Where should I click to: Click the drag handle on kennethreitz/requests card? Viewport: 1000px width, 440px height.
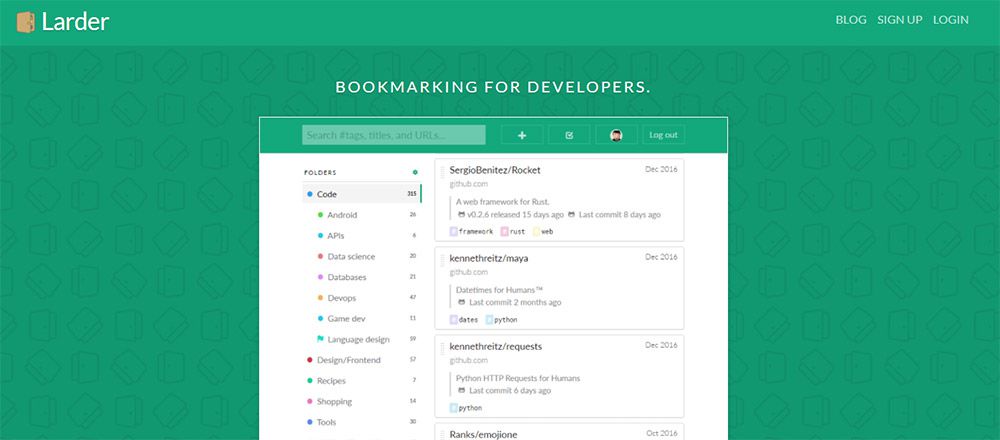442,348
